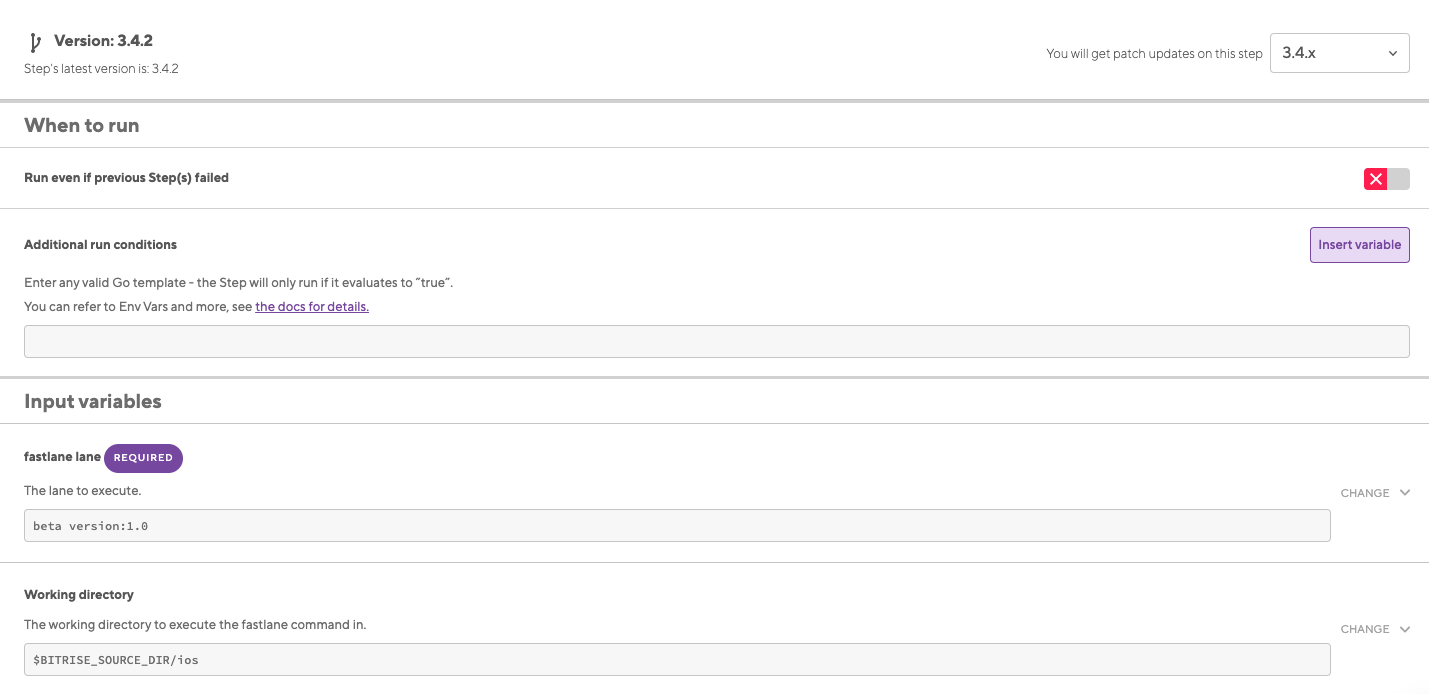Focus the Additional run conditions text field
This screenshot has width=1429, height=694.
tap(716, 341)
